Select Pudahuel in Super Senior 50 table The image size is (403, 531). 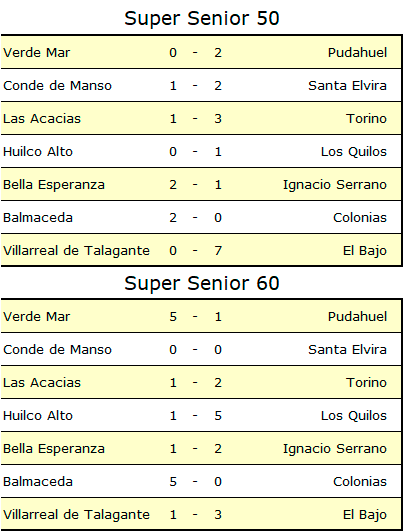coord(357,53)
